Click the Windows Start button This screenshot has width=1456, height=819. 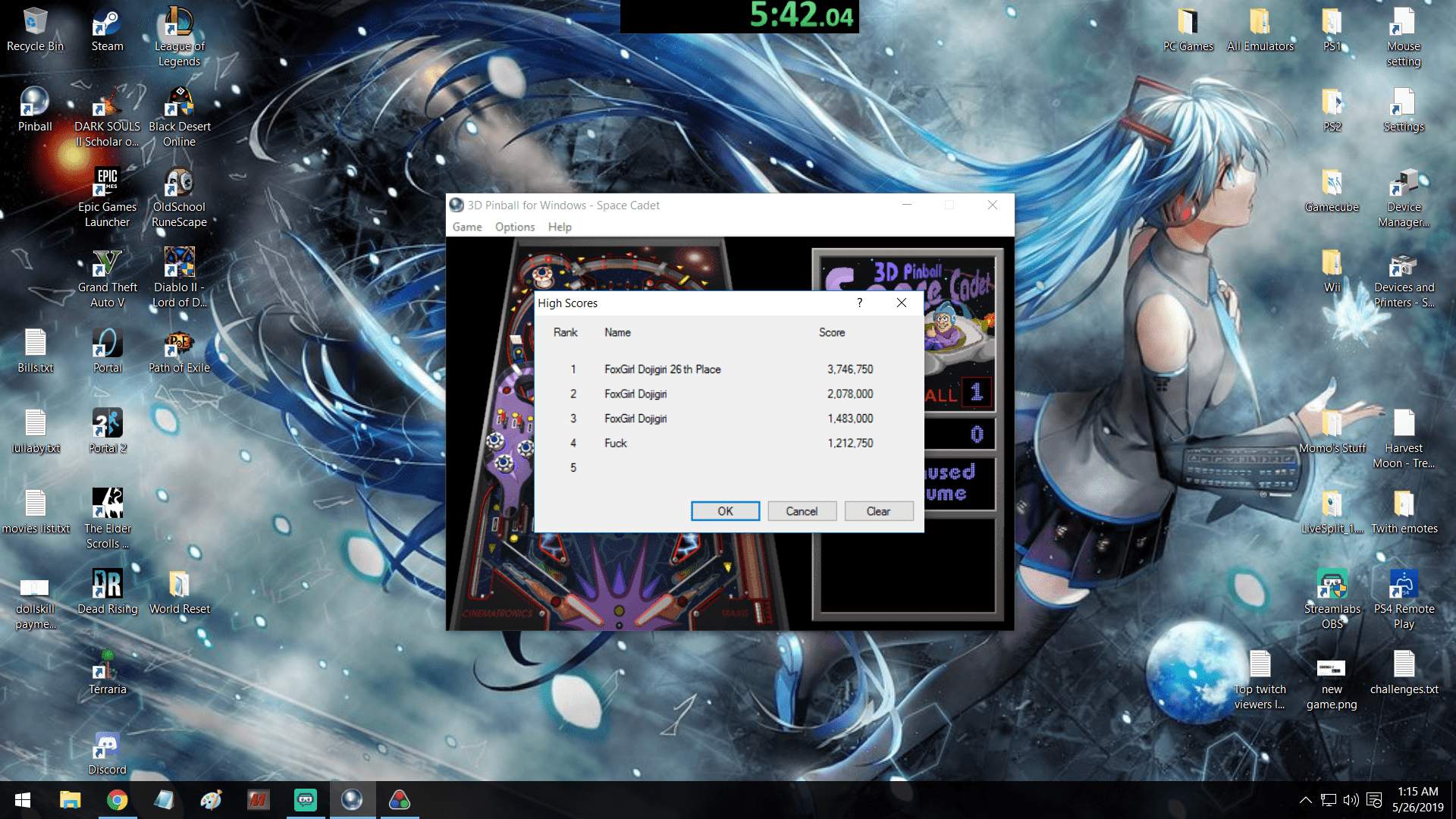pos(23,800)
